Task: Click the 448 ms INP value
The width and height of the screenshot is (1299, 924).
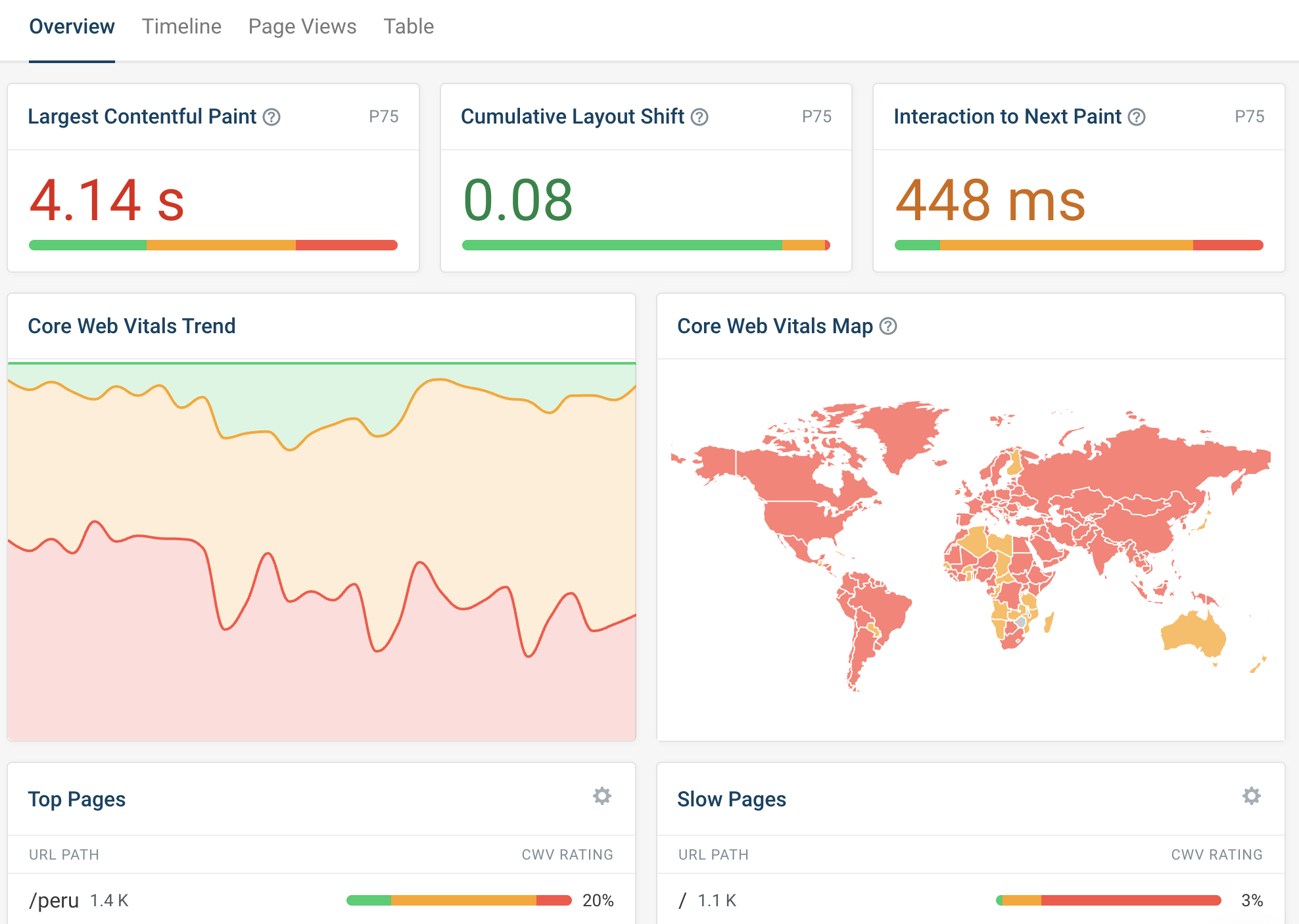Action: [990, 200]
